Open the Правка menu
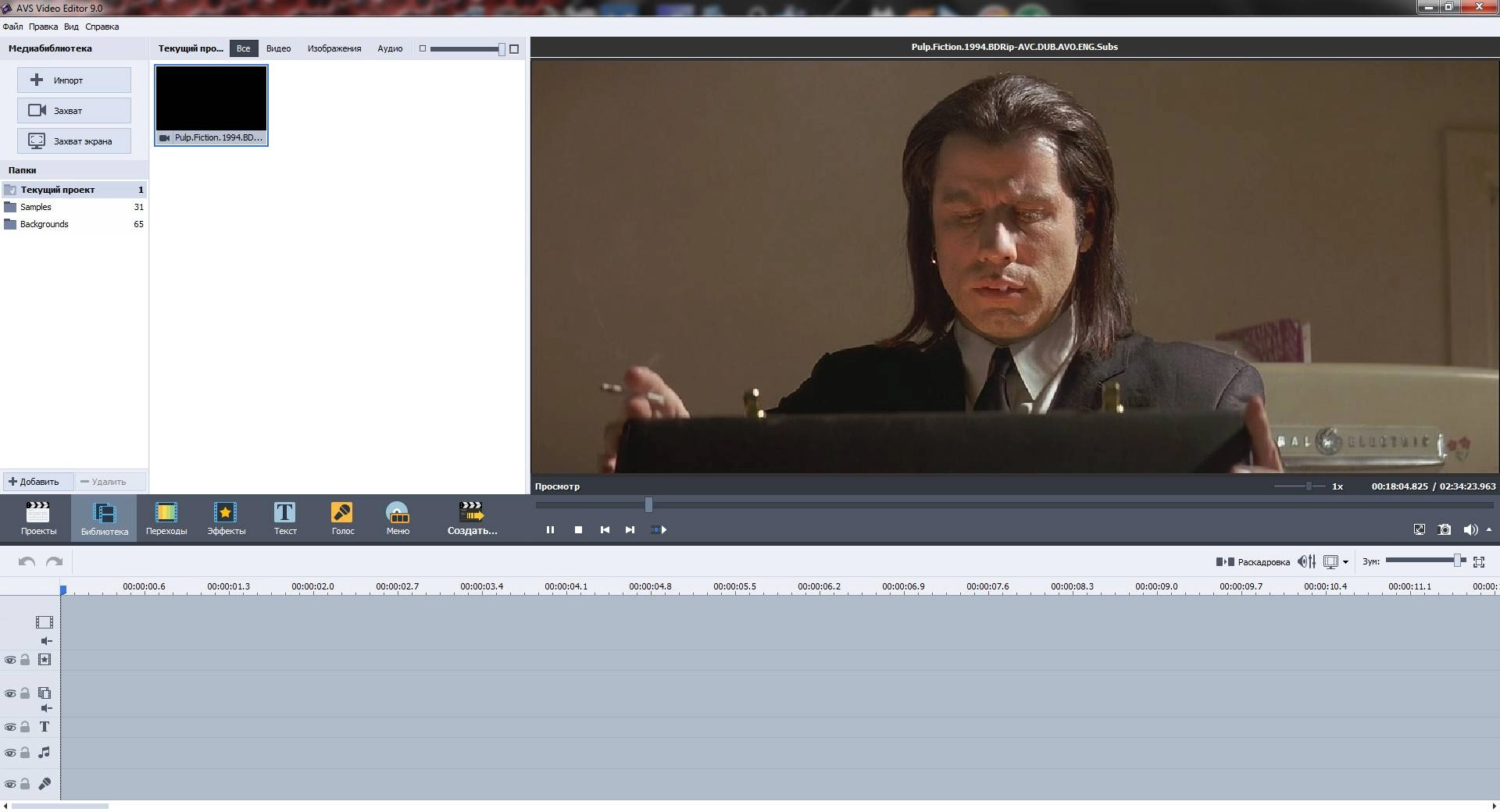The image size is (1500, 812). click(43, 27)
